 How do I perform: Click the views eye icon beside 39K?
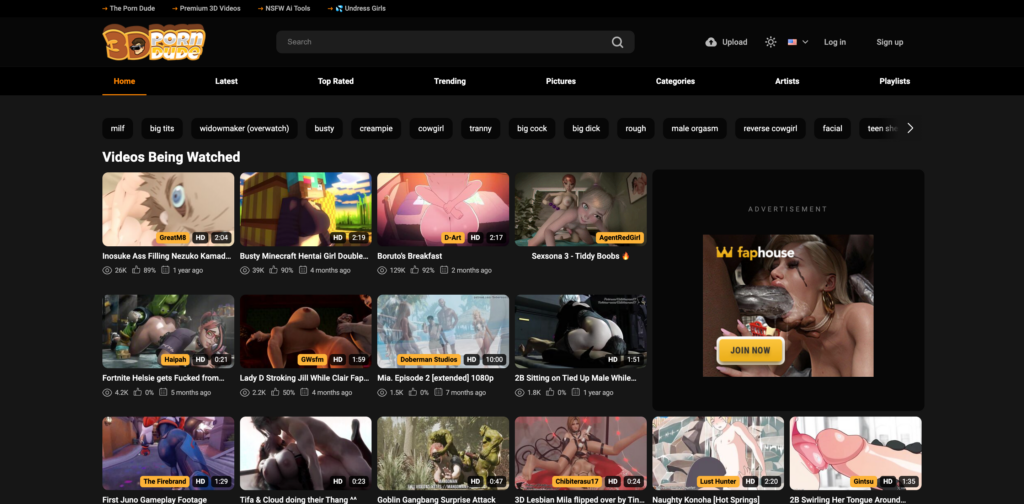click(x=244, y=270)
